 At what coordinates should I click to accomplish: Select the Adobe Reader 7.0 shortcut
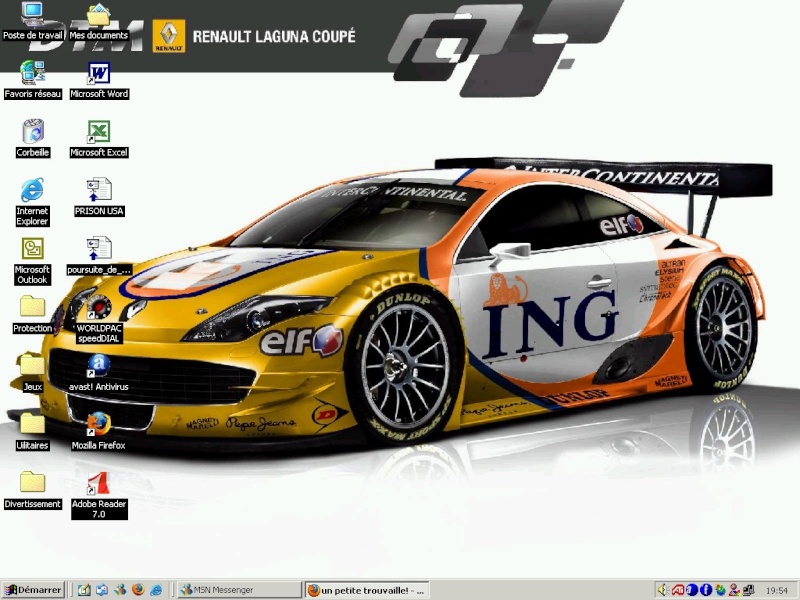click(99, 495)
